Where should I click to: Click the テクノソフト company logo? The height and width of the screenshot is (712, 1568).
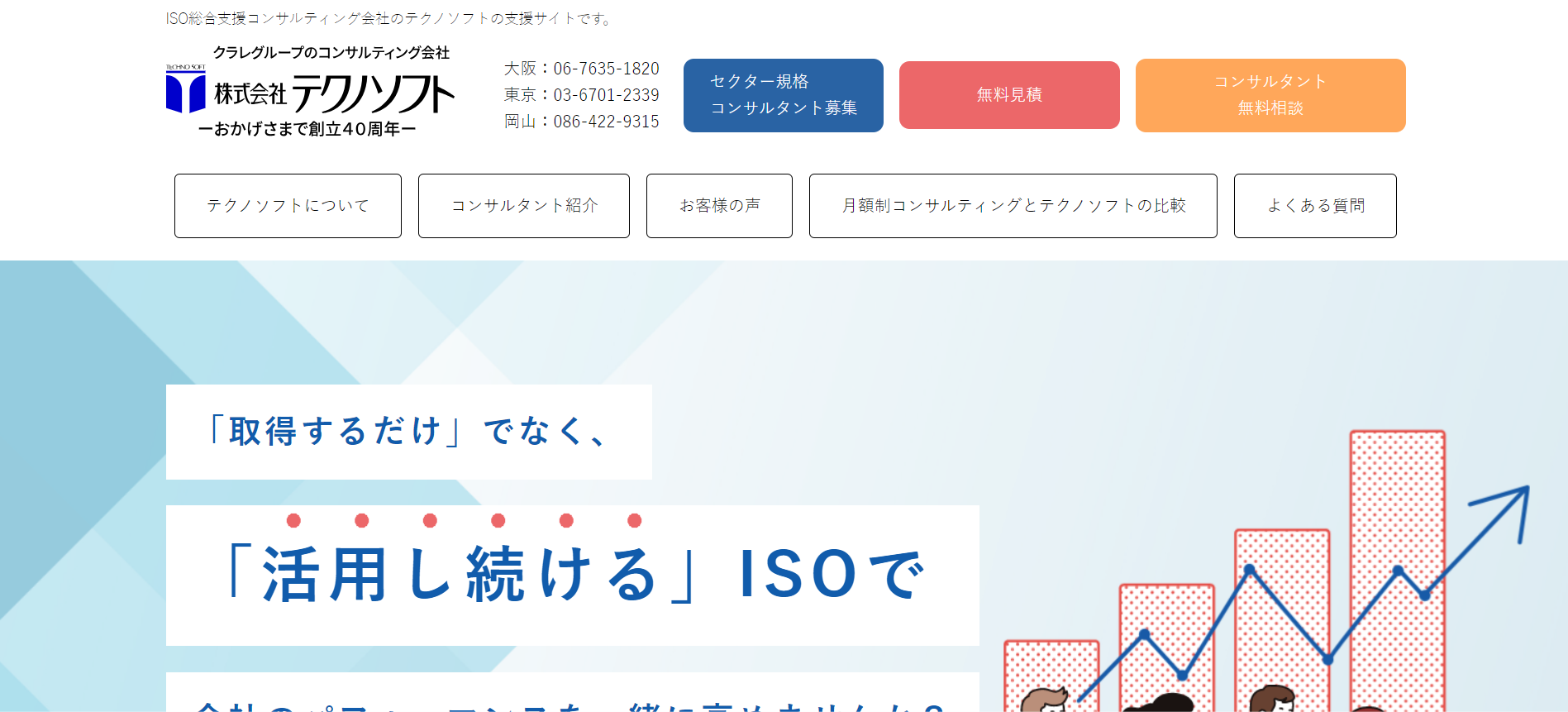tap(310, 91)
